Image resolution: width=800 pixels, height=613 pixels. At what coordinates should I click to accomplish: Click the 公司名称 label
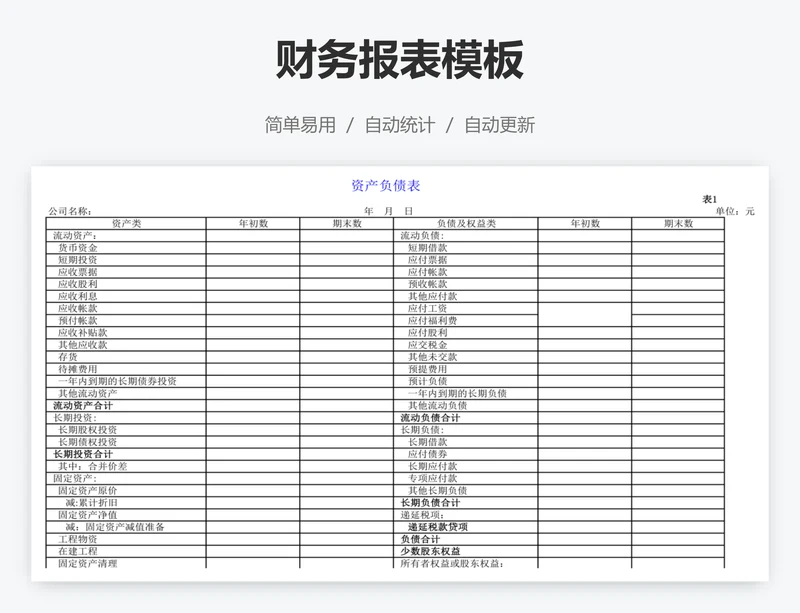click(x=70, y=211)
